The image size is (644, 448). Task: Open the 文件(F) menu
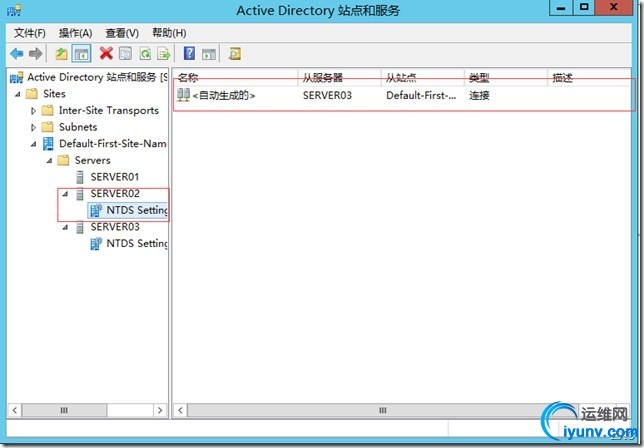tap(30, 33)
